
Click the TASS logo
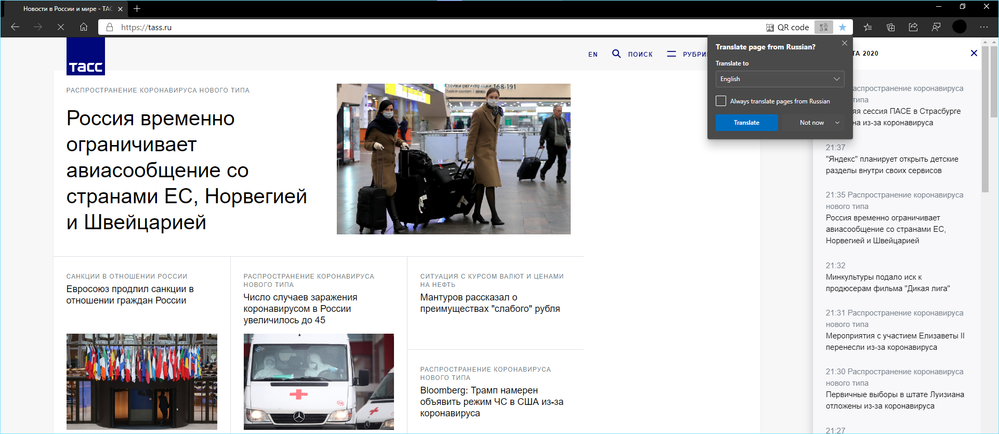pos(85,56)
